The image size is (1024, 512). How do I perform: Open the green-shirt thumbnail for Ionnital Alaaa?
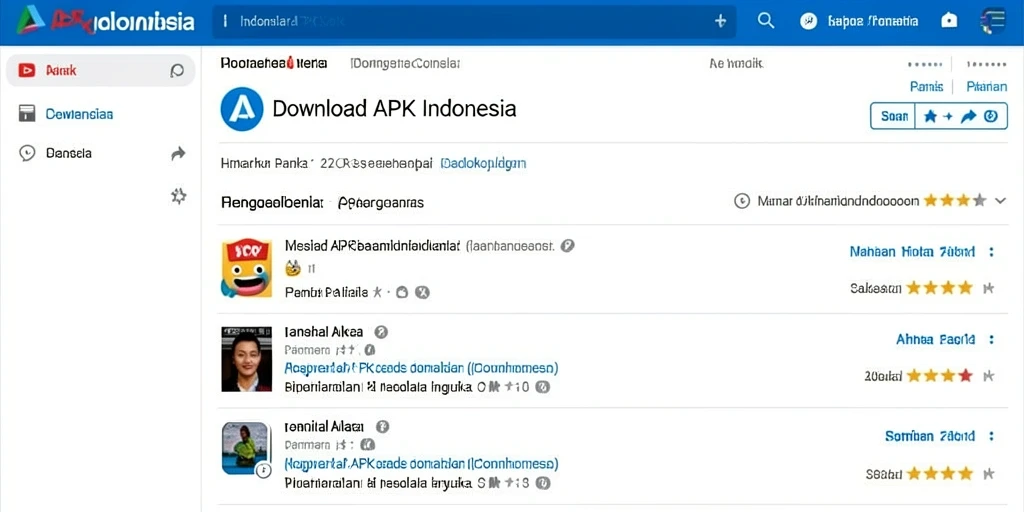click(246, 448)
